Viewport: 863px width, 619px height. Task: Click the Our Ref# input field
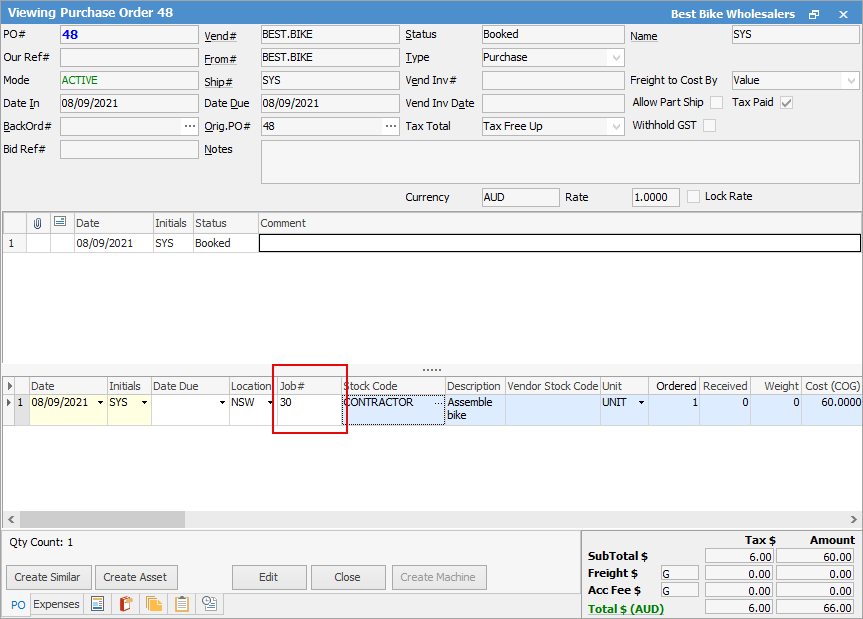pyautogui.click(x=129, y=57)
